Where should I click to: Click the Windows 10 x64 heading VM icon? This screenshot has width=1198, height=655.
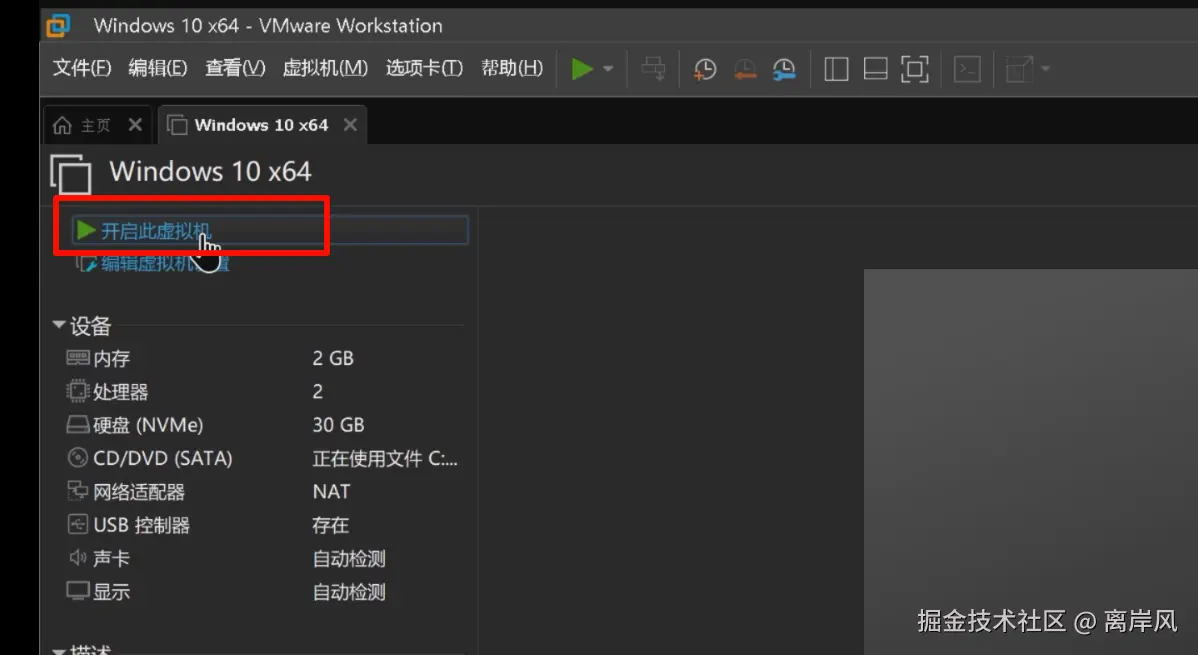pyautogui.click(x=71, y=174)
